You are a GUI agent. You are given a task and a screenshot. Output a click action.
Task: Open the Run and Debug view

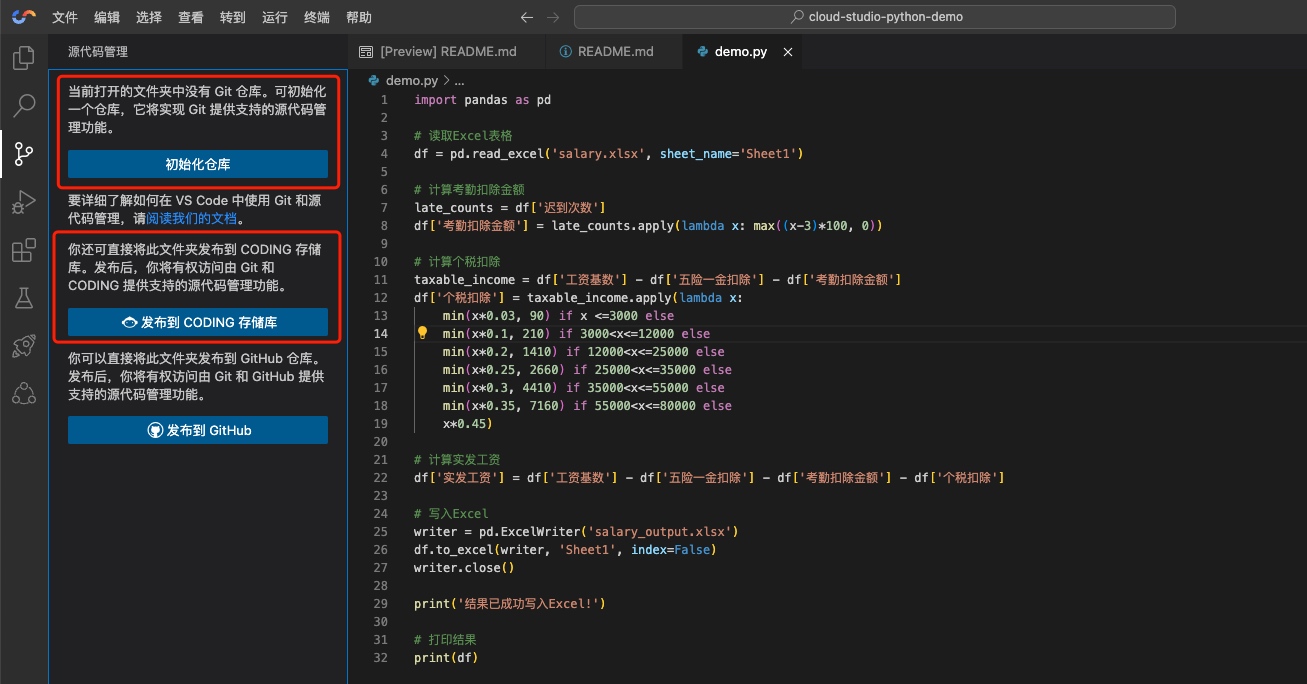tap(23, 203)
